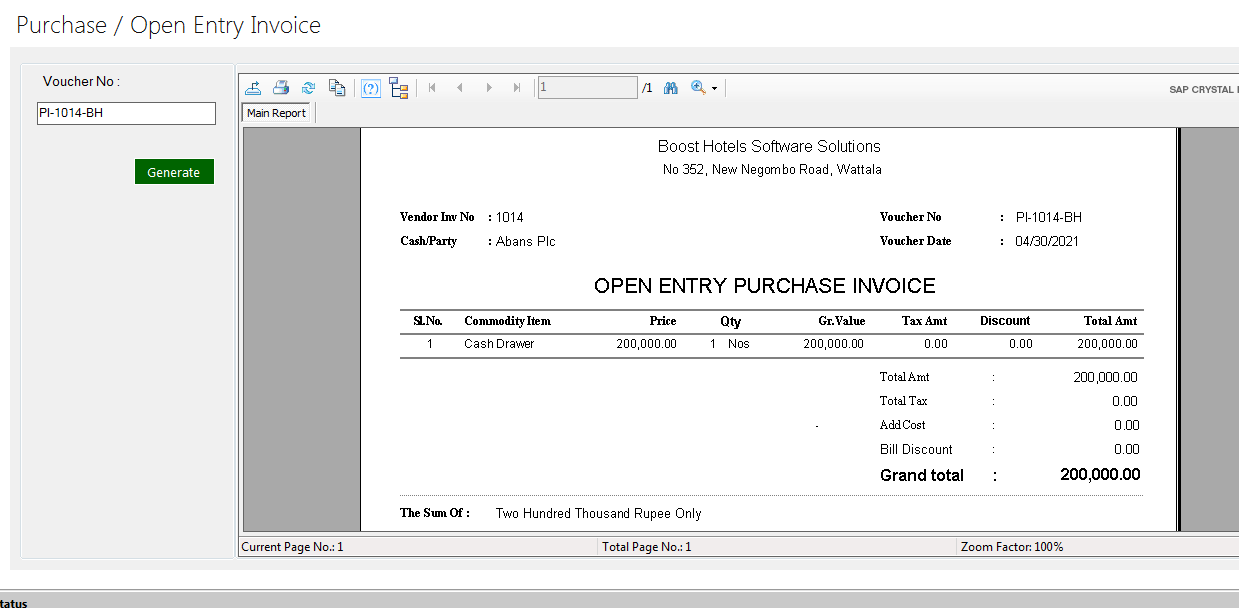Go to the previous report page

point(460,88)
